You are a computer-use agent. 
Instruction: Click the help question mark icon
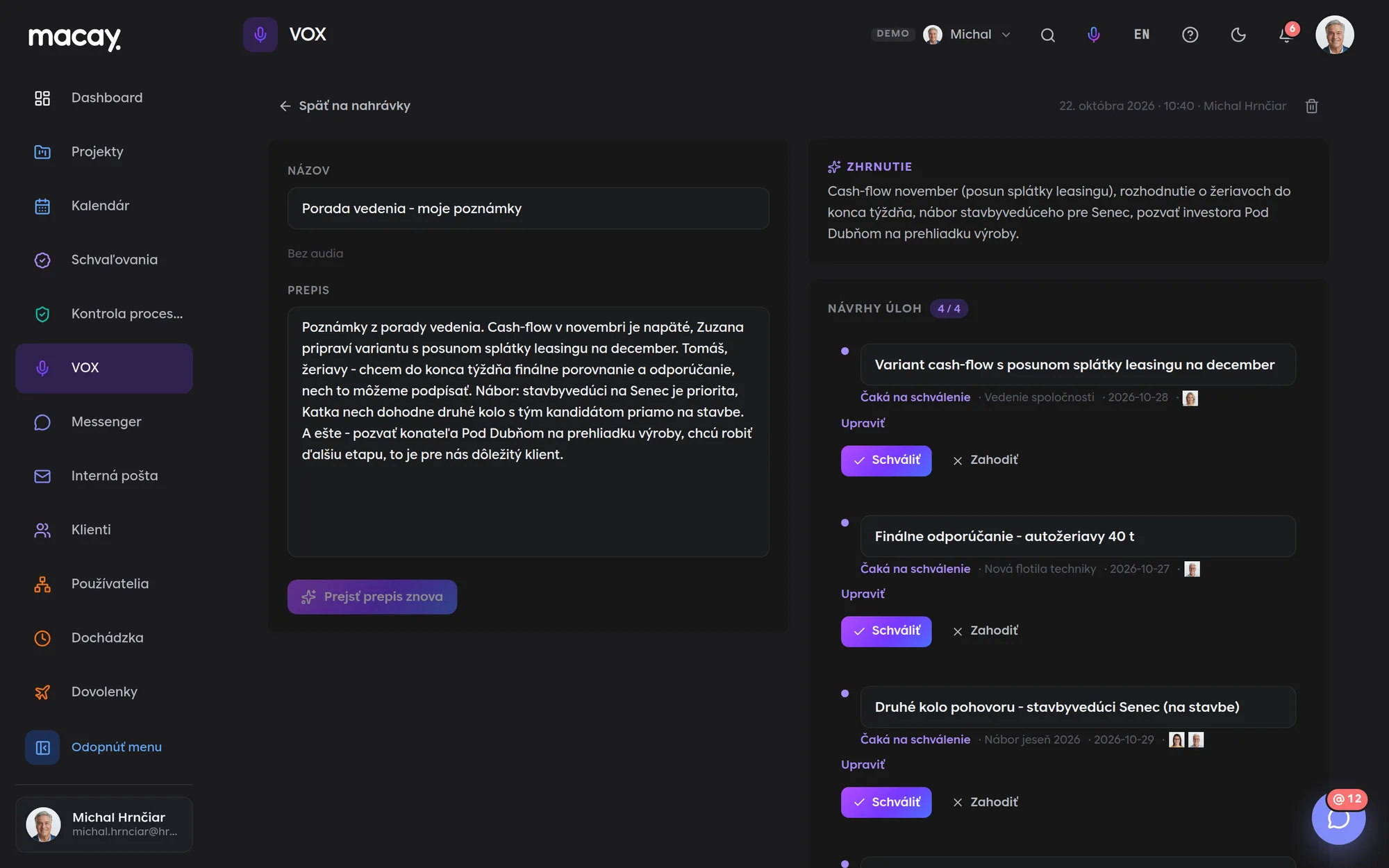pyautogui.click(x=1190, y=35)
